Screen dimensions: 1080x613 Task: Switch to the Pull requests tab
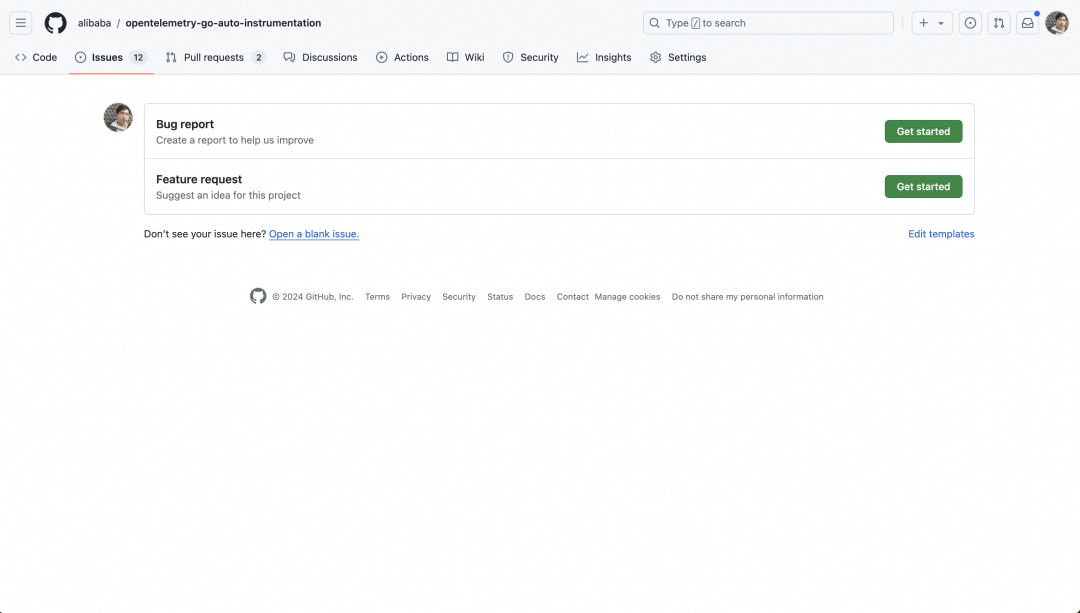click(215, 57)
